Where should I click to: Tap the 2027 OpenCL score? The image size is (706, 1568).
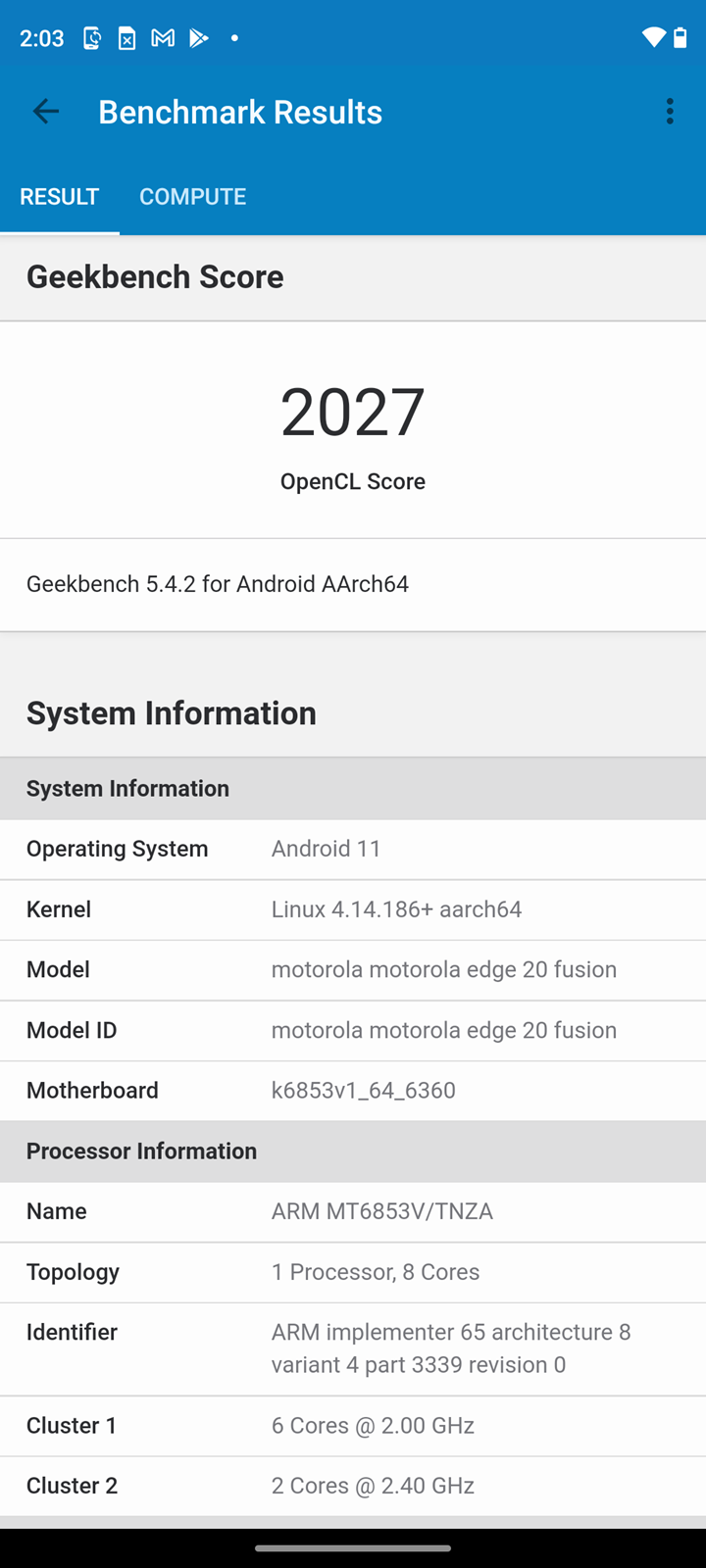click(353, 412)
